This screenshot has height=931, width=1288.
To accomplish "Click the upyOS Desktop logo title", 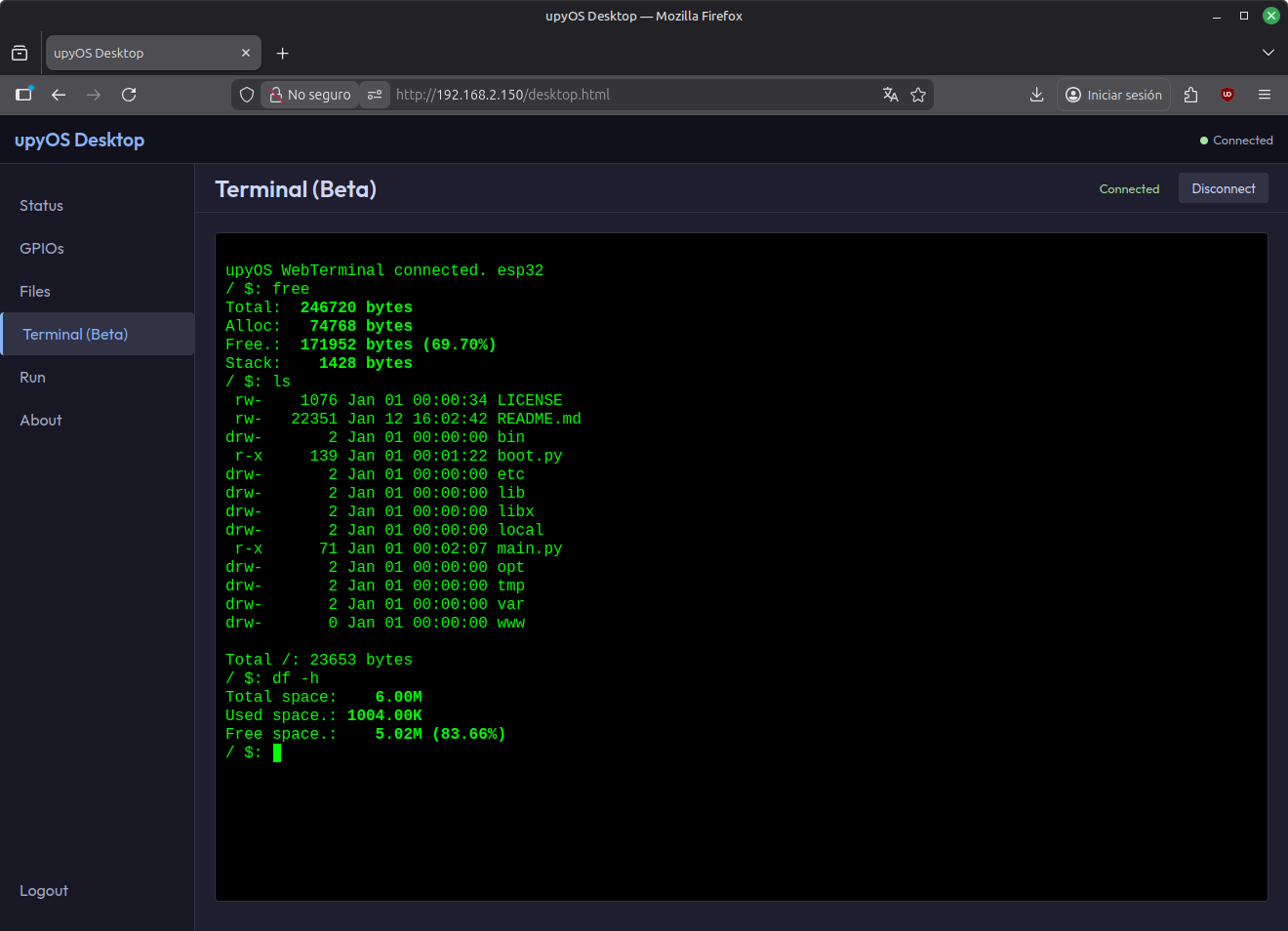I will [79, 140].
